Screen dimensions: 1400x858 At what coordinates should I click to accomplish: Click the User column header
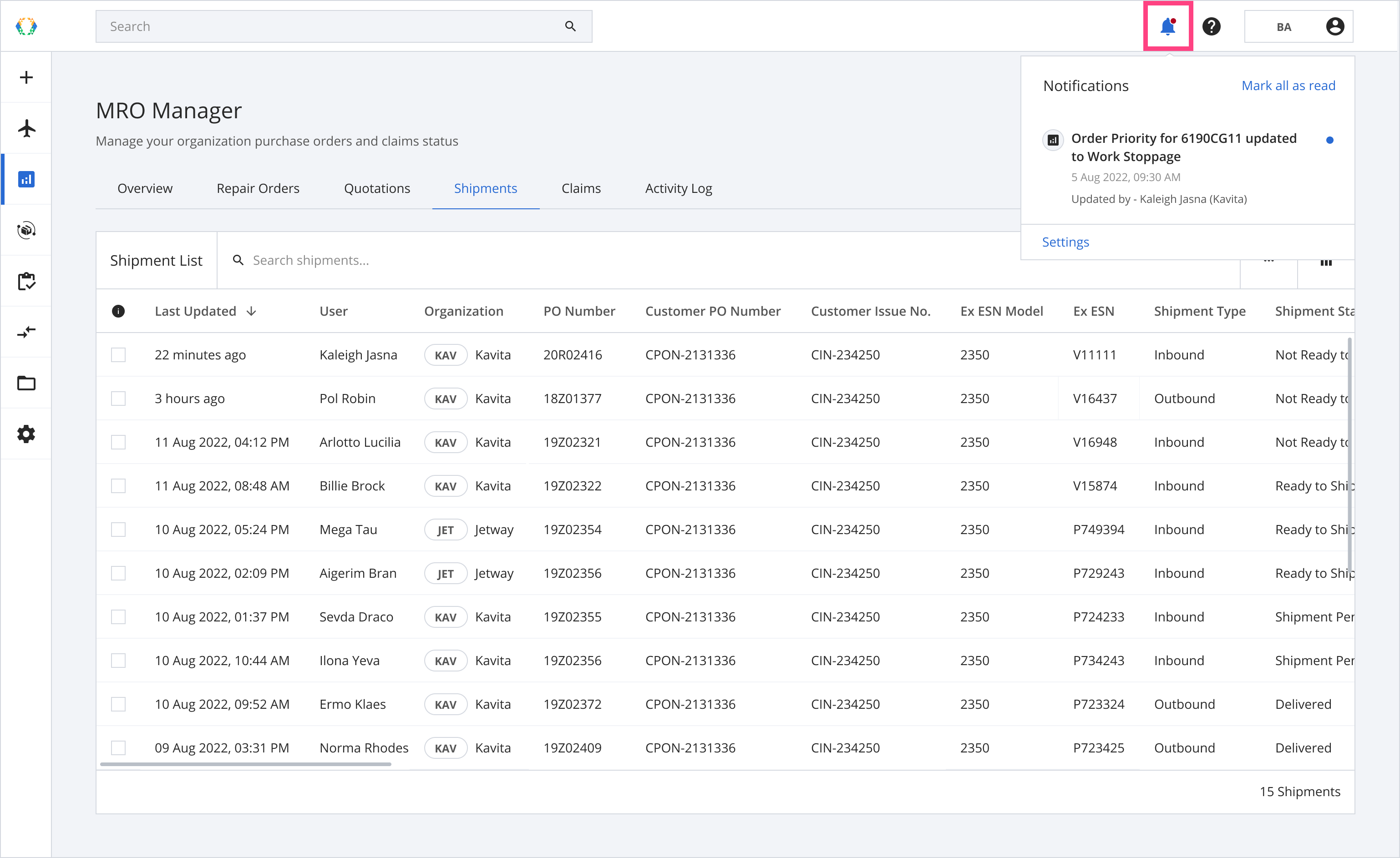pyautogui.click(x=334, y=311)
